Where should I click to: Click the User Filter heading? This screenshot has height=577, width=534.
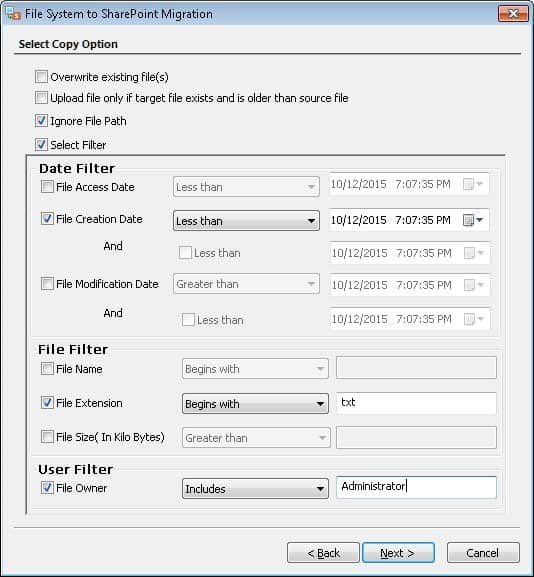(x=75, y=470)
